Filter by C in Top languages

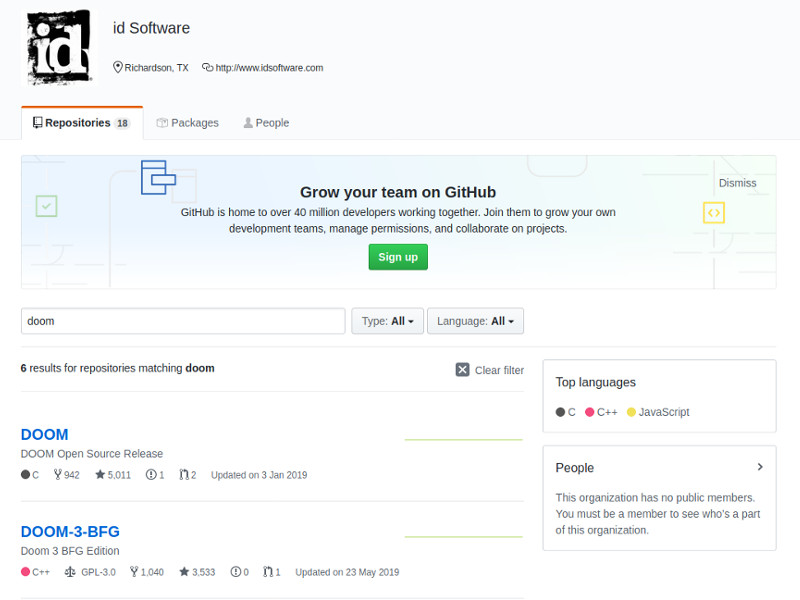click(565, 412)
